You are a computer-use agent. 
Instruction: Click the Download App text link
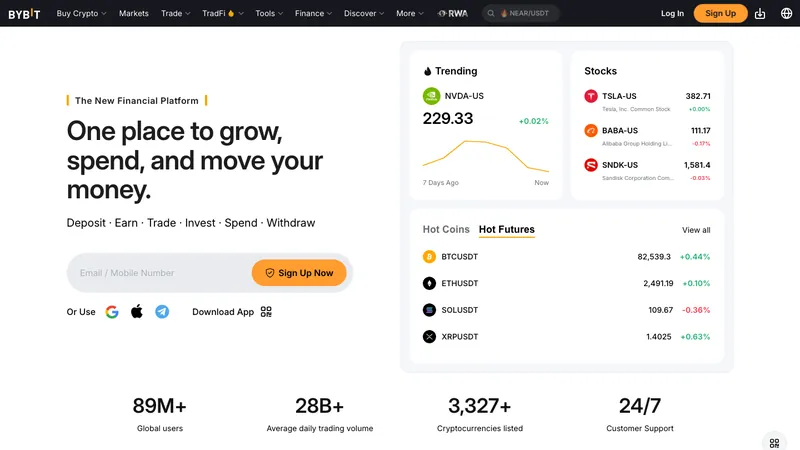[223, 312]
